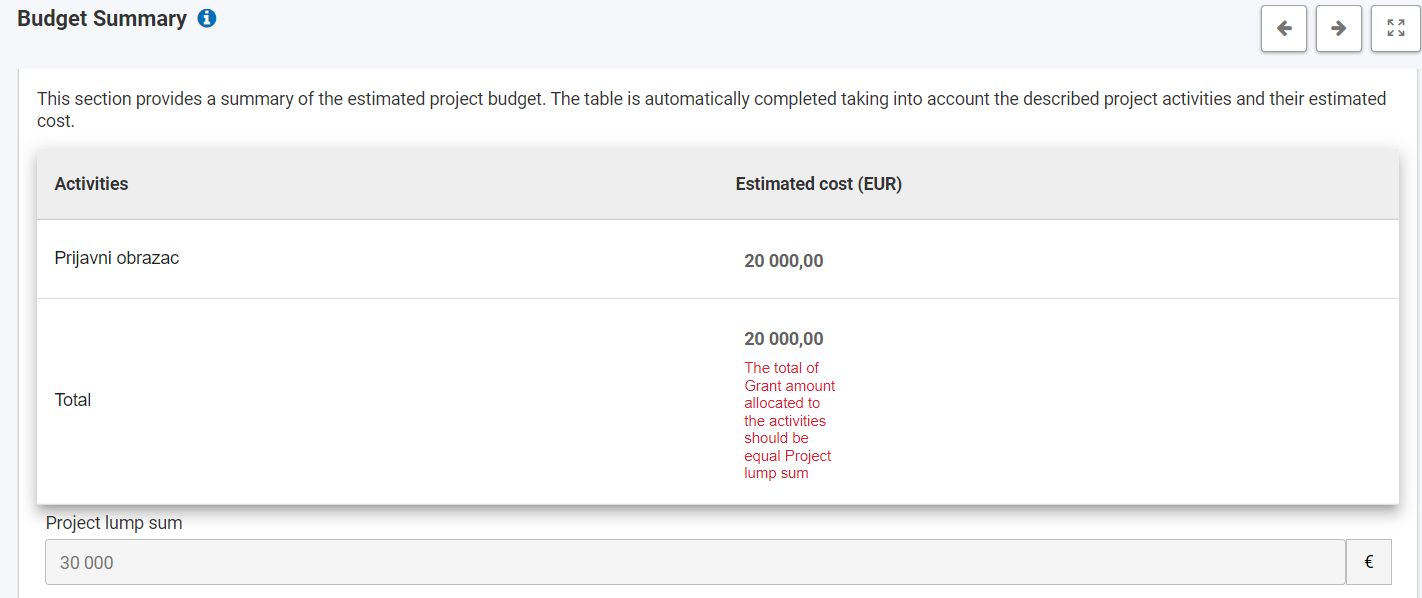Click 'Grant amount' text in the red error
This screenshot has height=598, width=1422.
tap(789, 386)
